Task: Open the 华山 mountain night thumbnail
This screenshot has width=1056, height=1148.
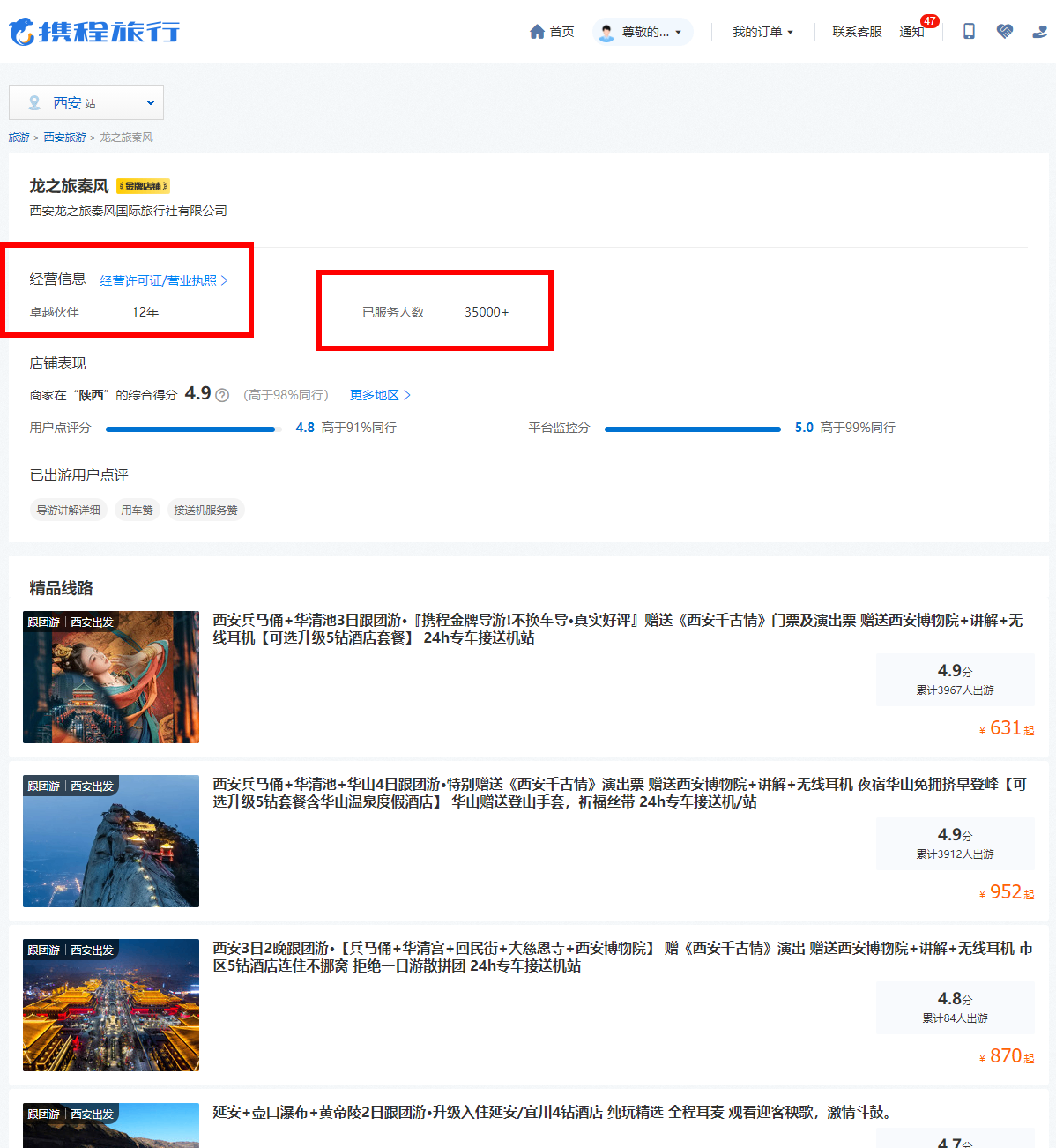Action: 111,841
